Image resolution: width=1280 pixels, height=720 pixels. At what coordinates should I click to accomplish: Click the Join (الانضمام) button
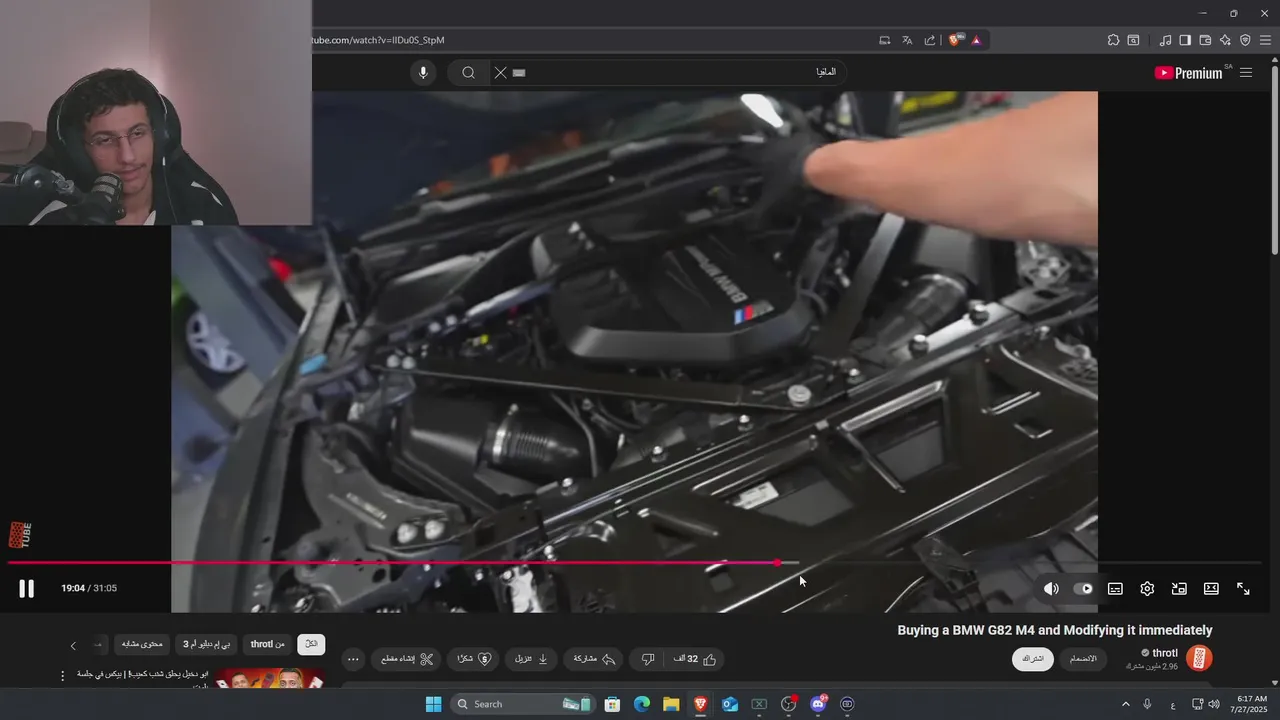tap(1083, 659)
